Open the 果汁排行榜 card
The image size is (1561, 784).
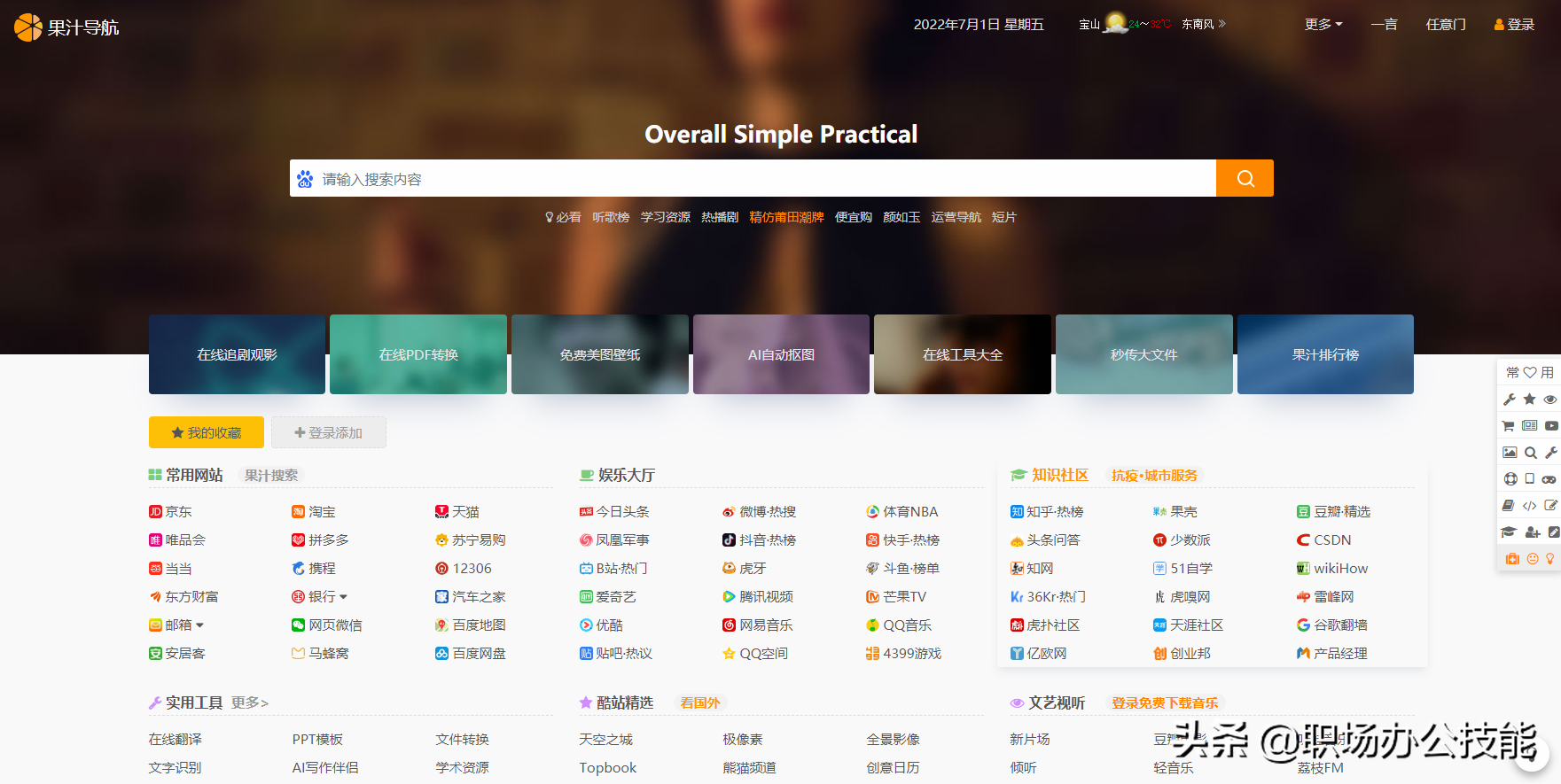click(1325, 354)
